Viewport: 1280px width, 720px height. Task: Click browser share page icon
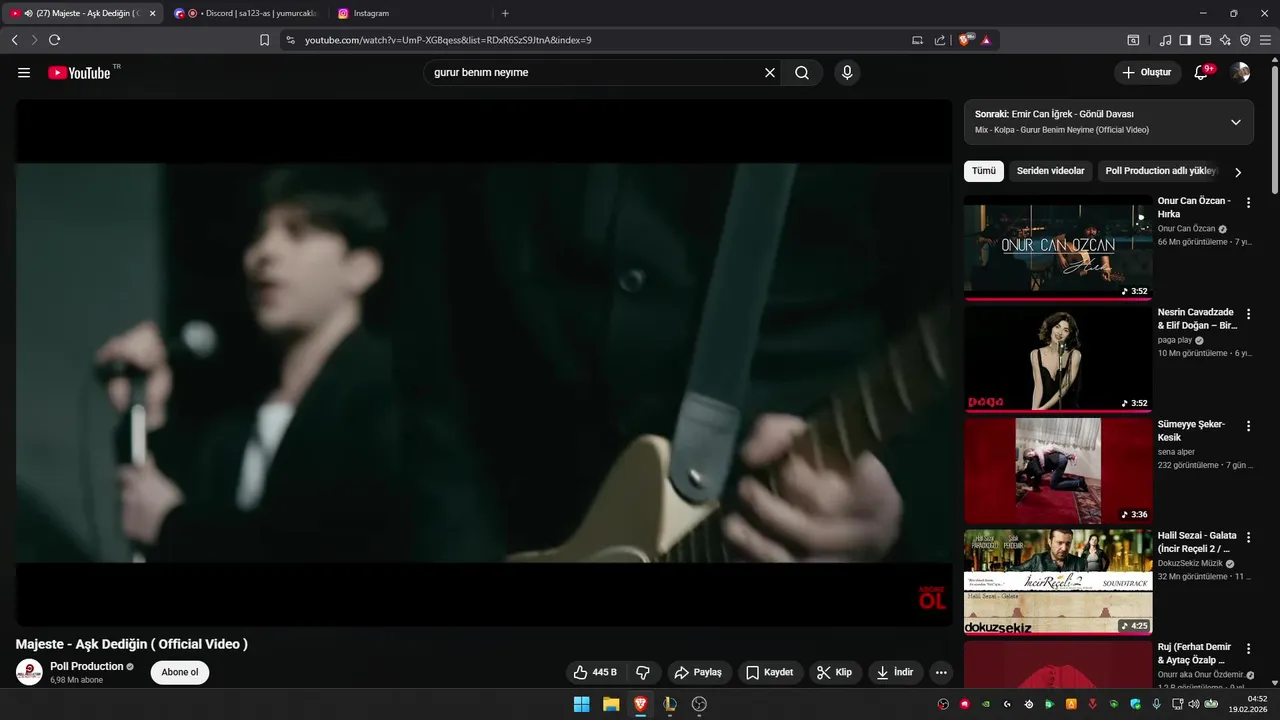tap(940, 40)
